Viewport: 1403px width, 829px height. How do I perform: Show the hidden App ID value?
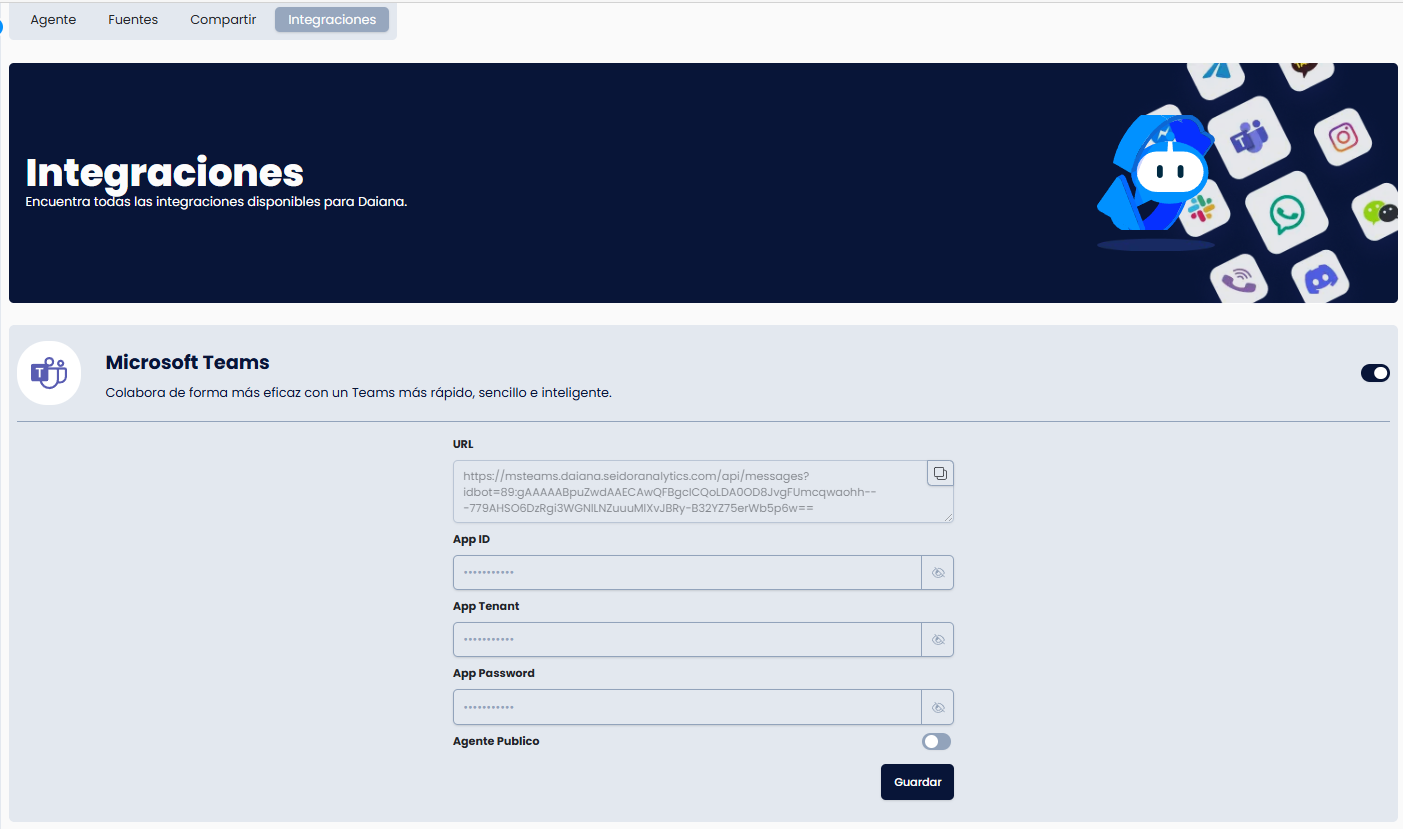[937, 573]
